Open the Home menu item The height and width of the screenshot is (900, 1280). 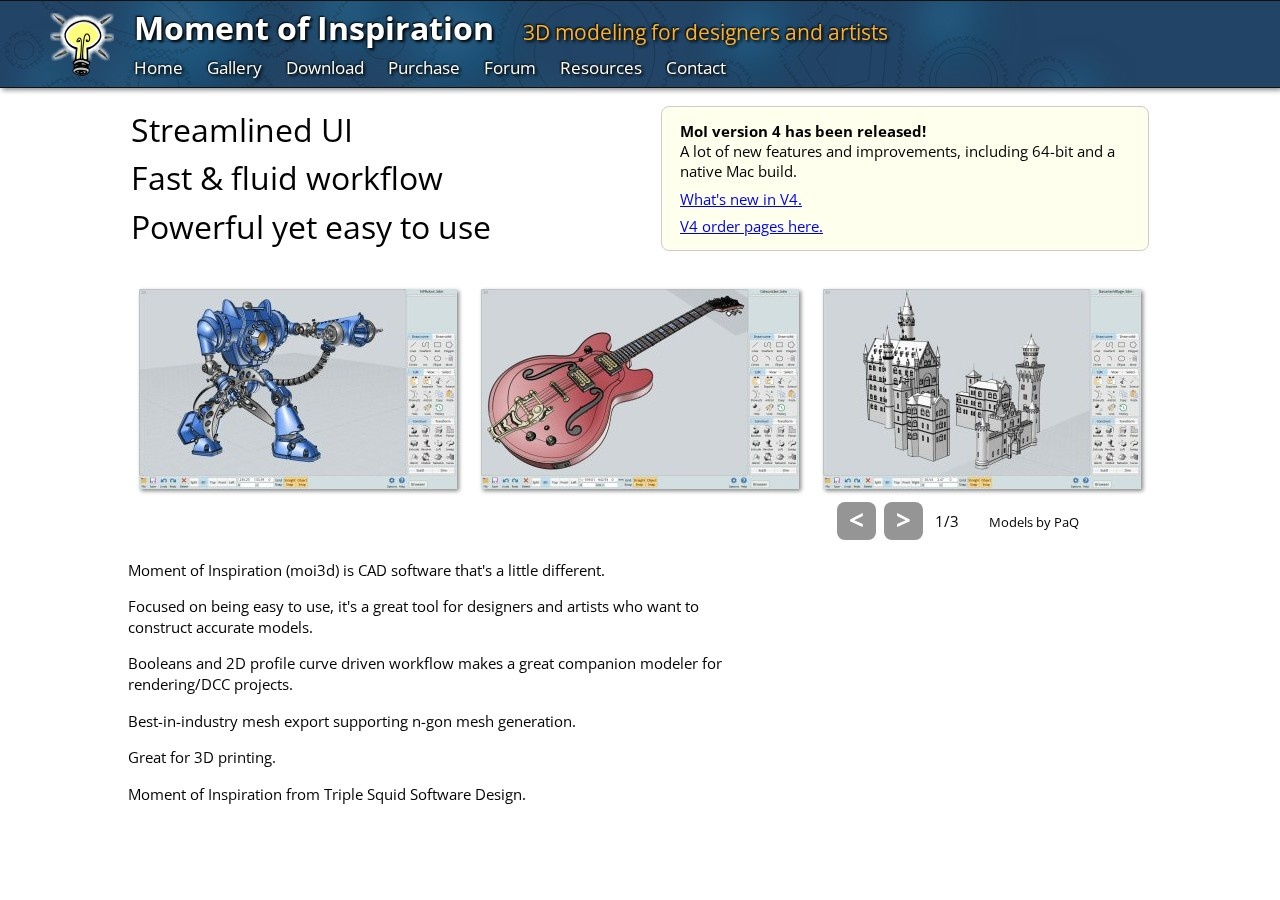pos(158,68)
